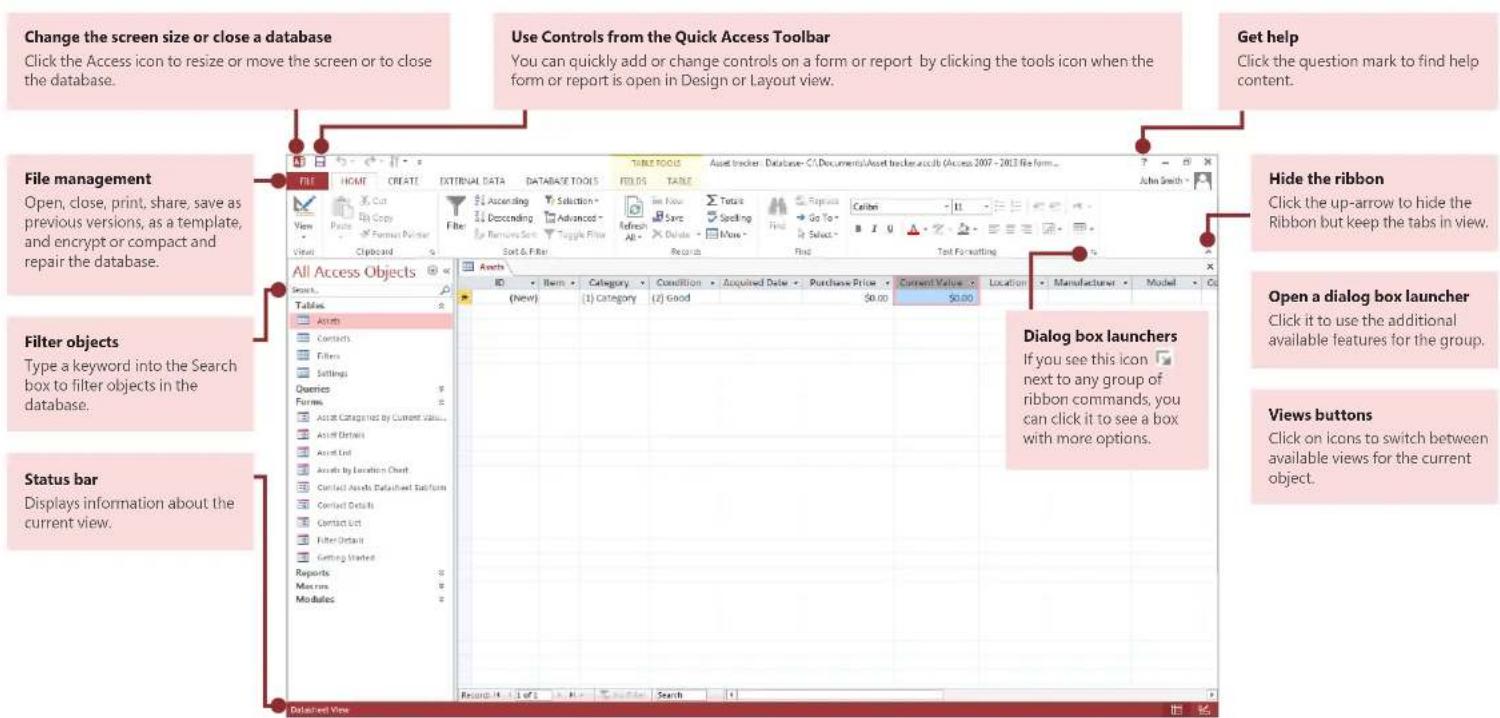Open the Category column header dropdown
This screenshot has width=1500, height=718.
(641, 283)
